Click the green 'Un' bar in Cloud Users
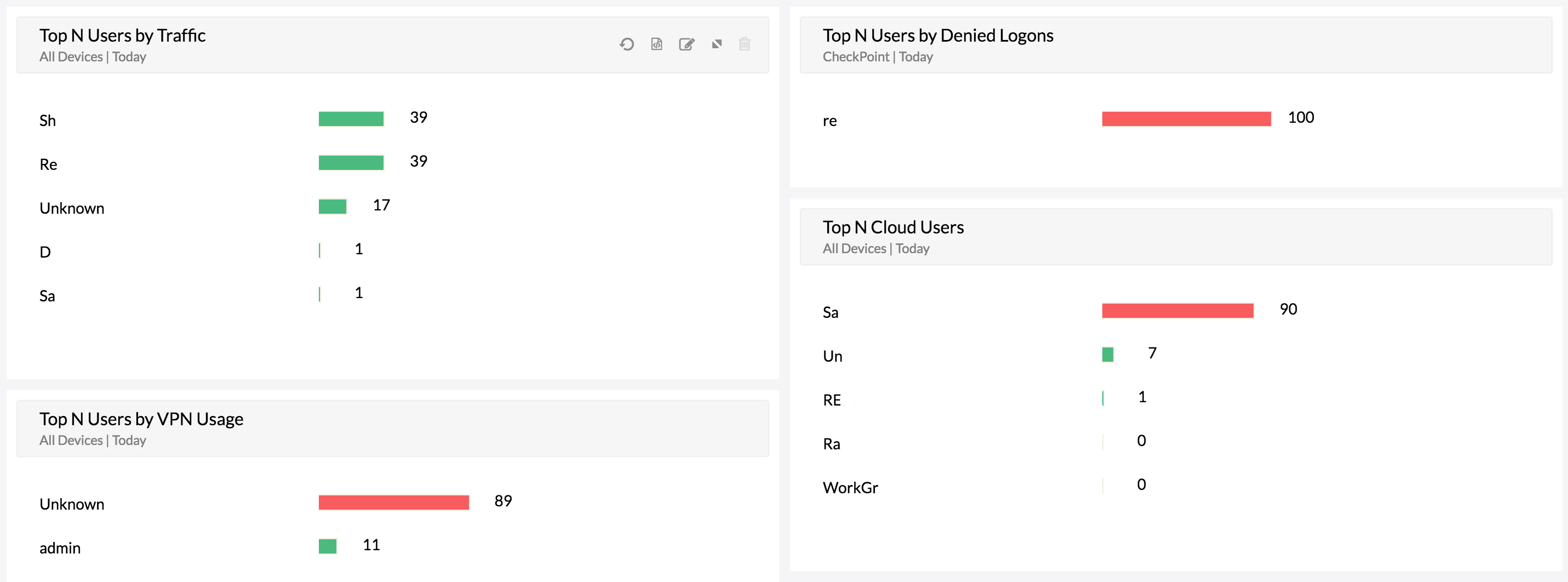Viewport: 1568px width, 582px height. [x=1107, y=353]
